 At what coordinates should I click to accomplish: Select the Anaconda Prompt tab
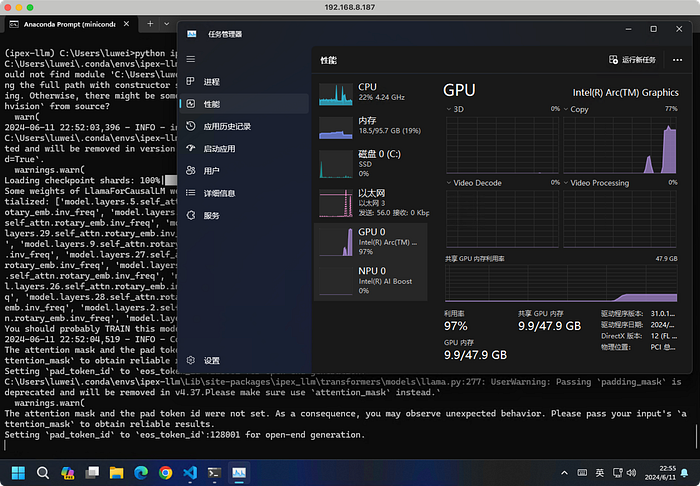click(x=69, y=24)
